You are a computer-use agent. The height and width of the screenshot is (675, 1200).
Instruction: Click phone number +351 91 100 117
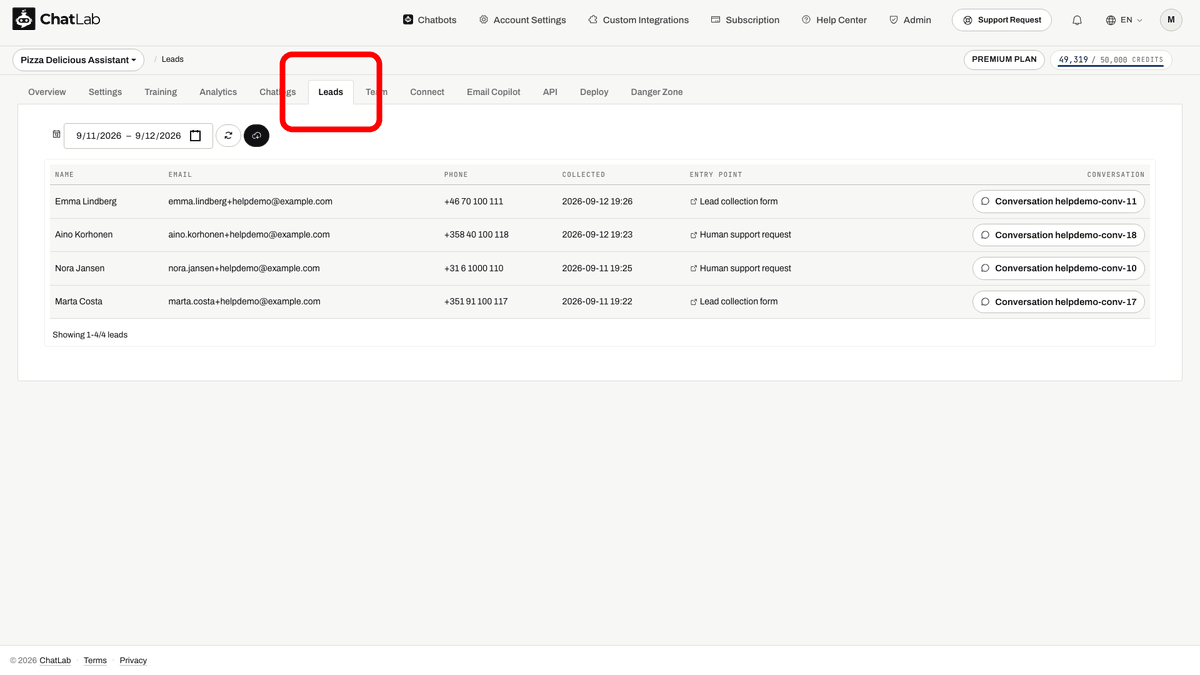(476, 301)
